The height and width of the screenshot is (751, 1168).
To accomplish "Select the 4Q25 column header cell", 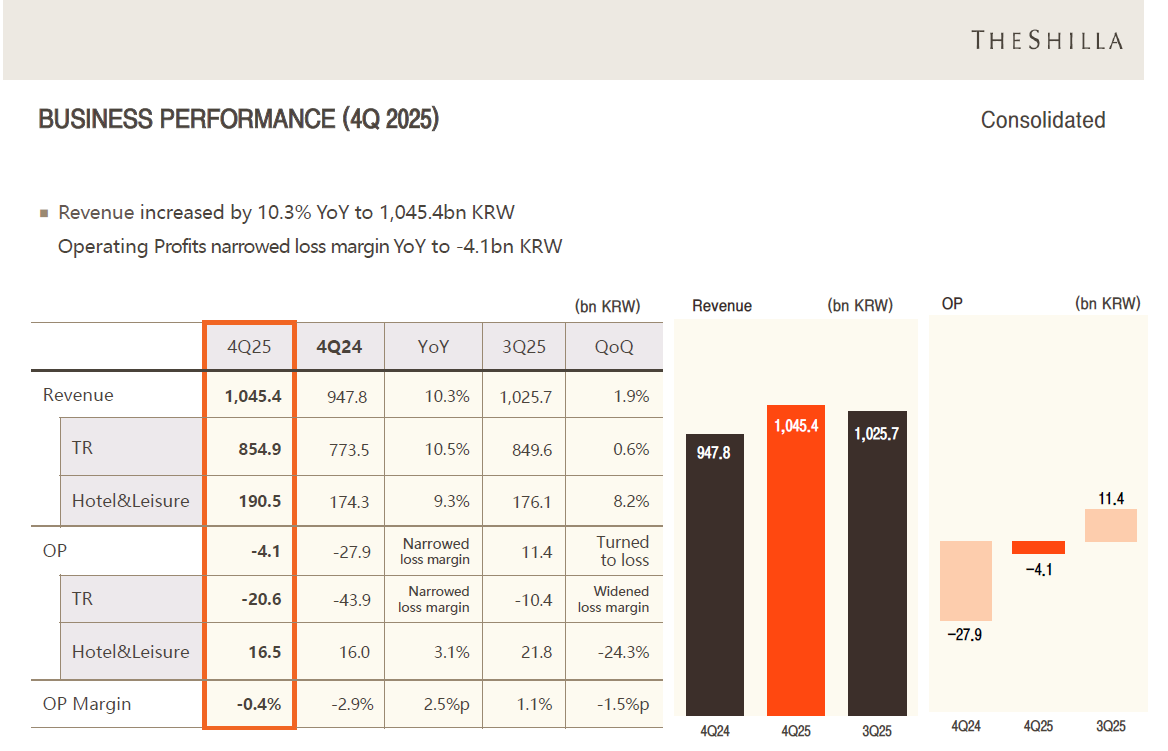I will [249, 347].
